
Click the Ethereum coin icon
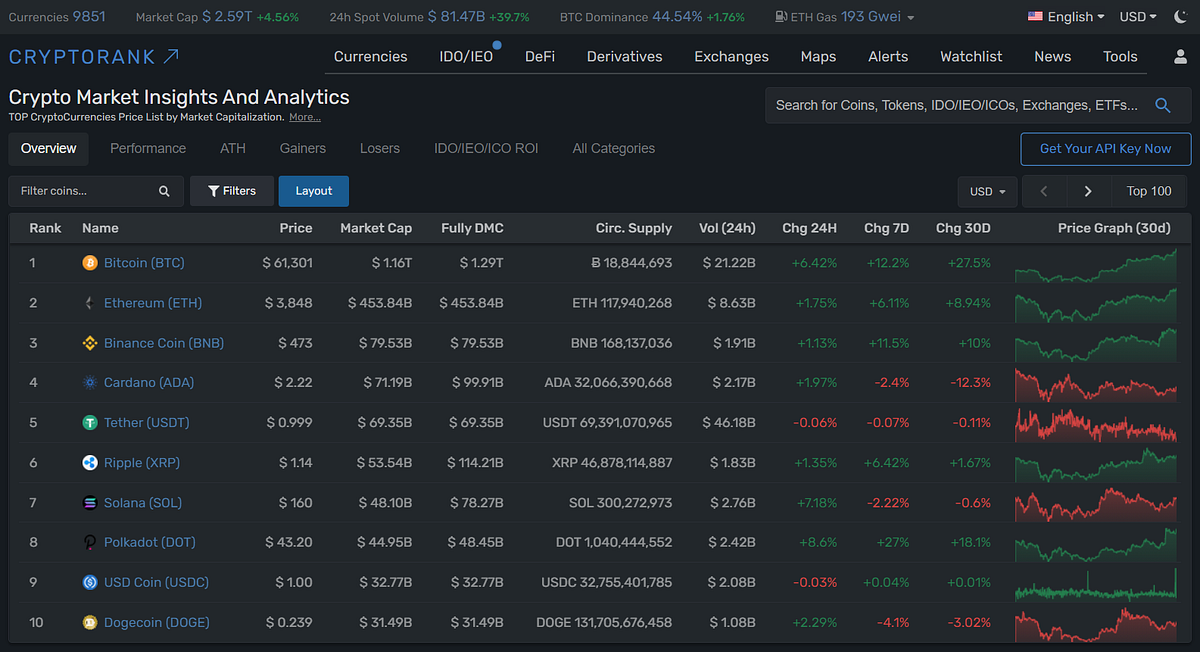89,302
